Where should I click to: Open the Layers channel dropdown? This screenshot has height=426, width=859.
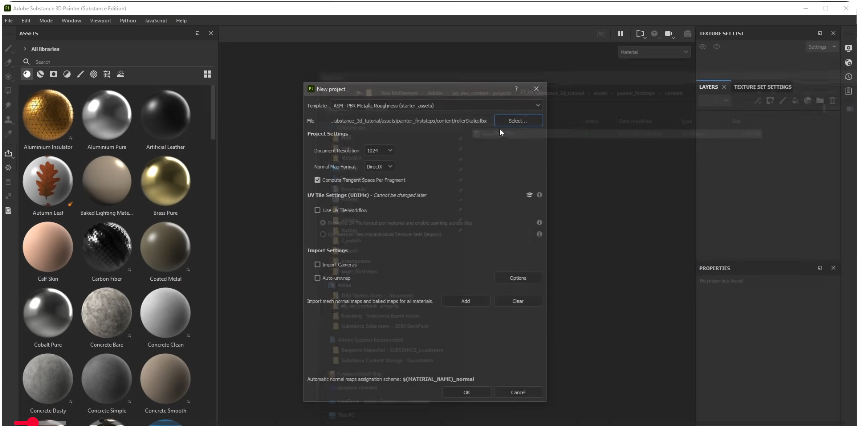point(715,101)
